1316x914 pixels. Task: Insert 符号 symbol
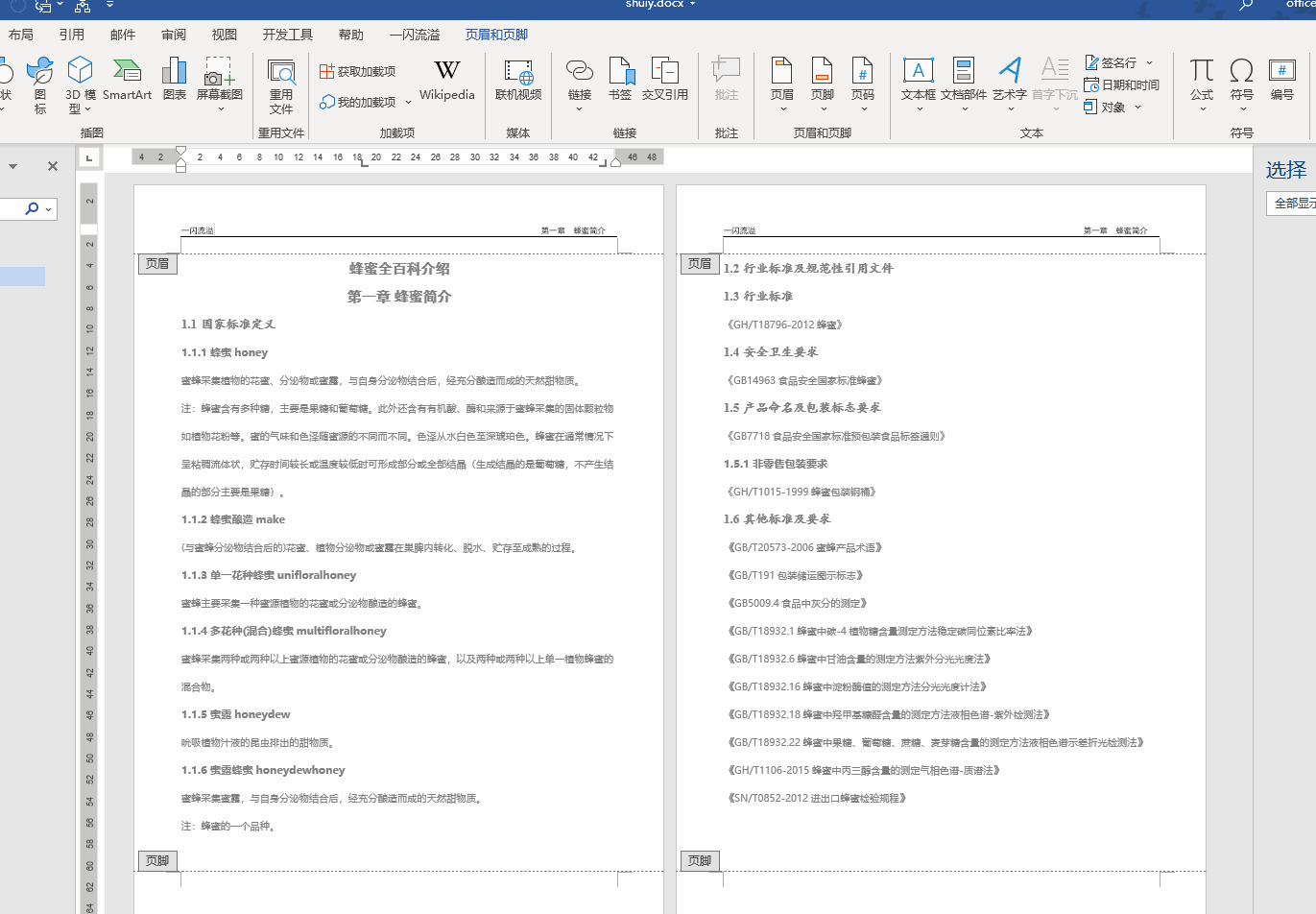1242,84
